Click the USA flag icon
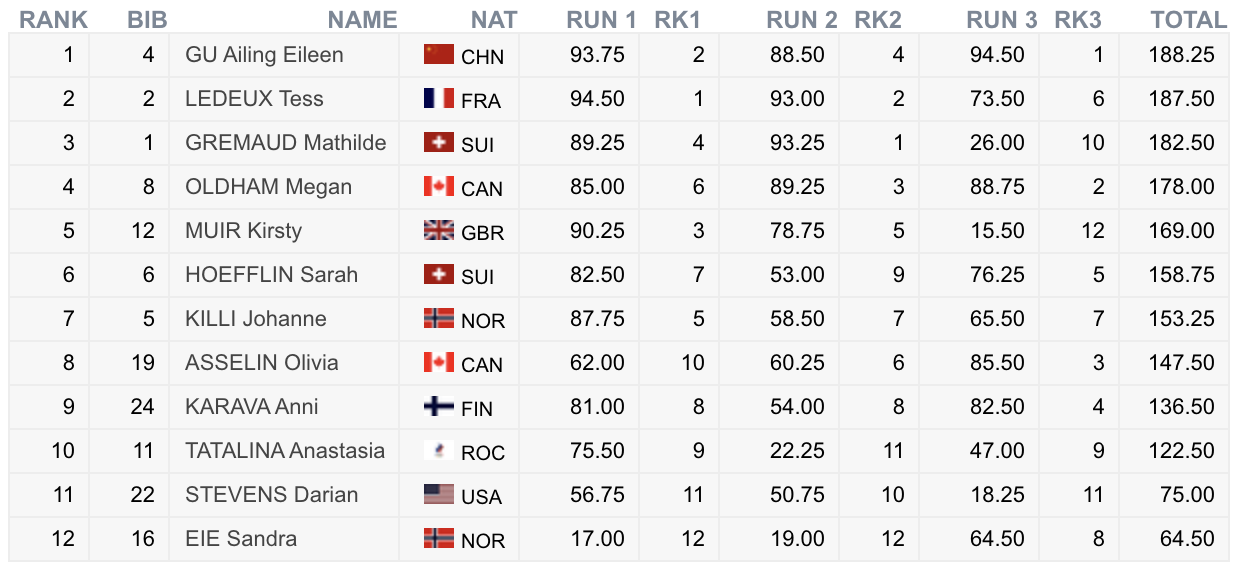The image size is (1240, 568). point(439,495)
